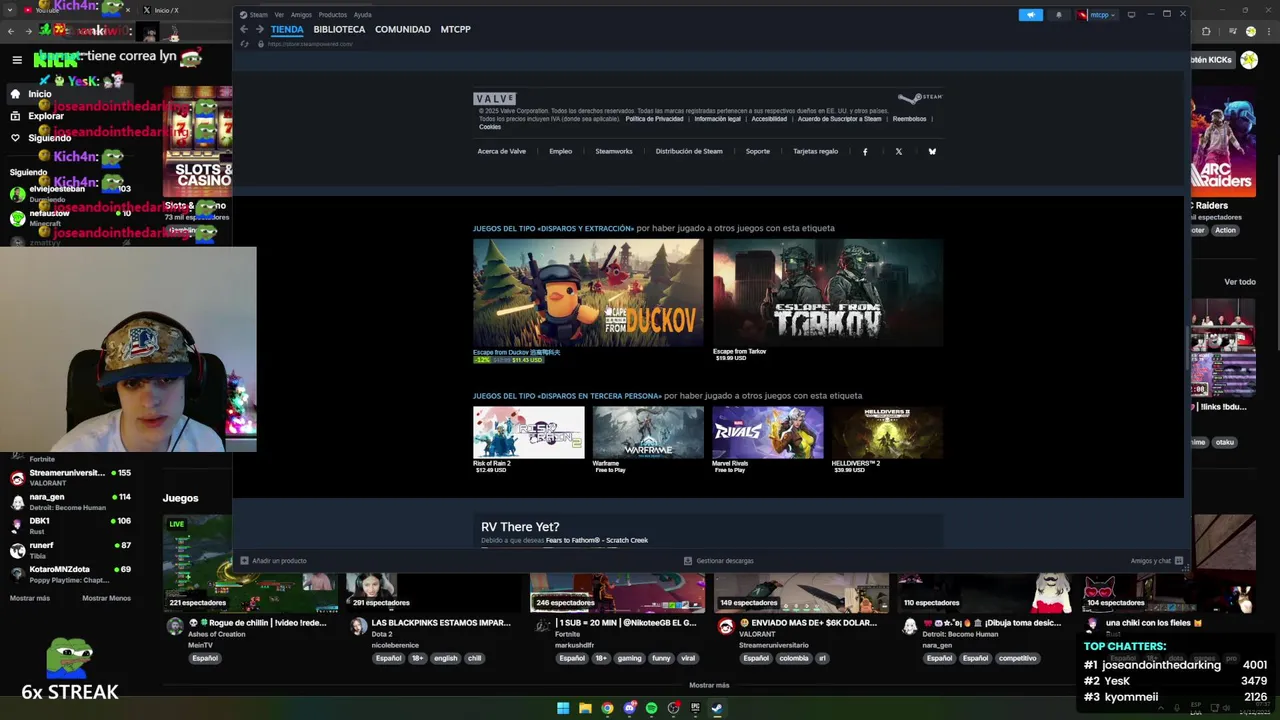Open Cookies link in footer
The height and width of the screenshot is (720, 1280).
[490, 127]
